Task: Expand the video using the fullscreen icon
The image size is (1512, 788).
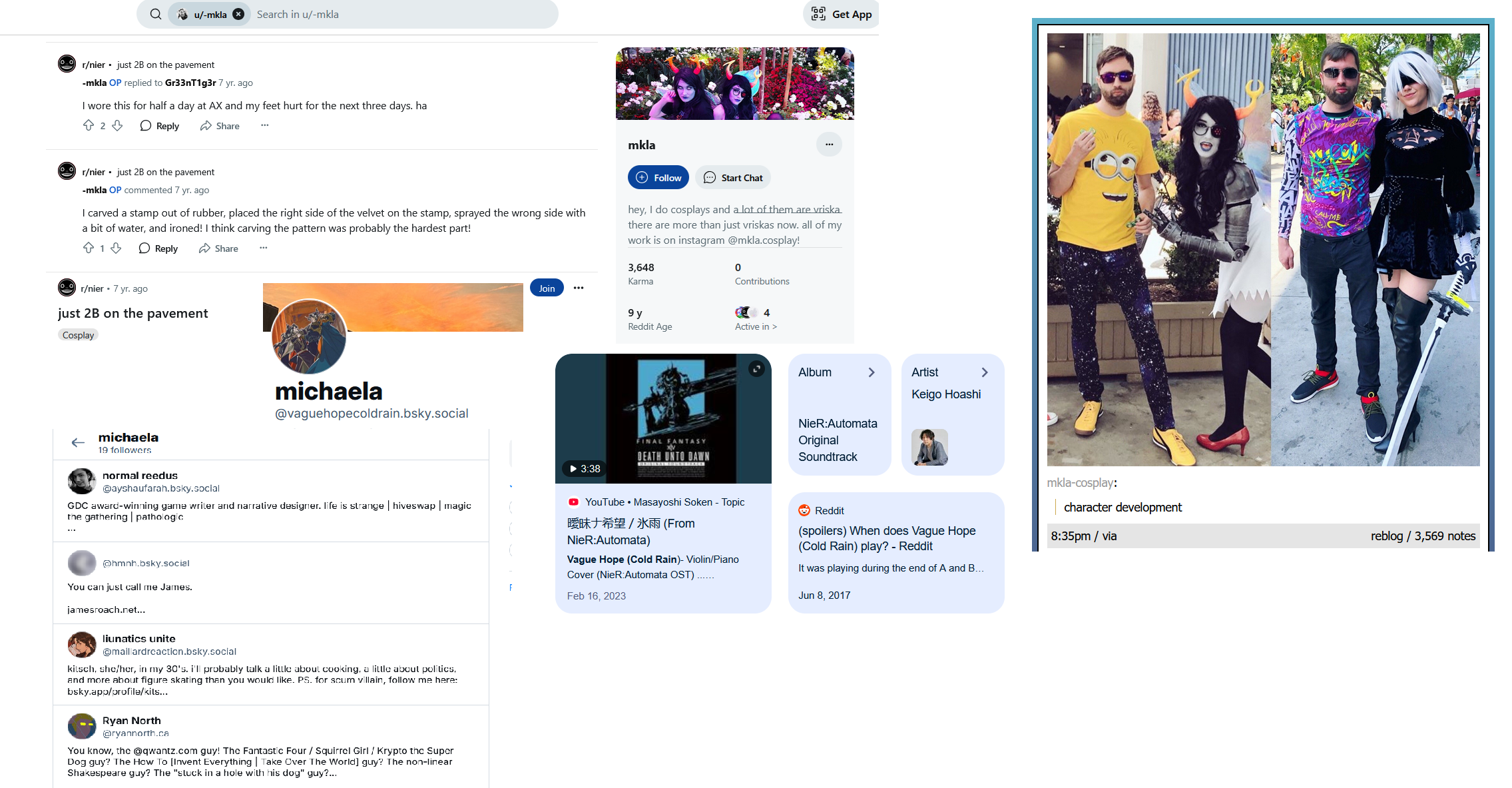Action: coord(756,368)
